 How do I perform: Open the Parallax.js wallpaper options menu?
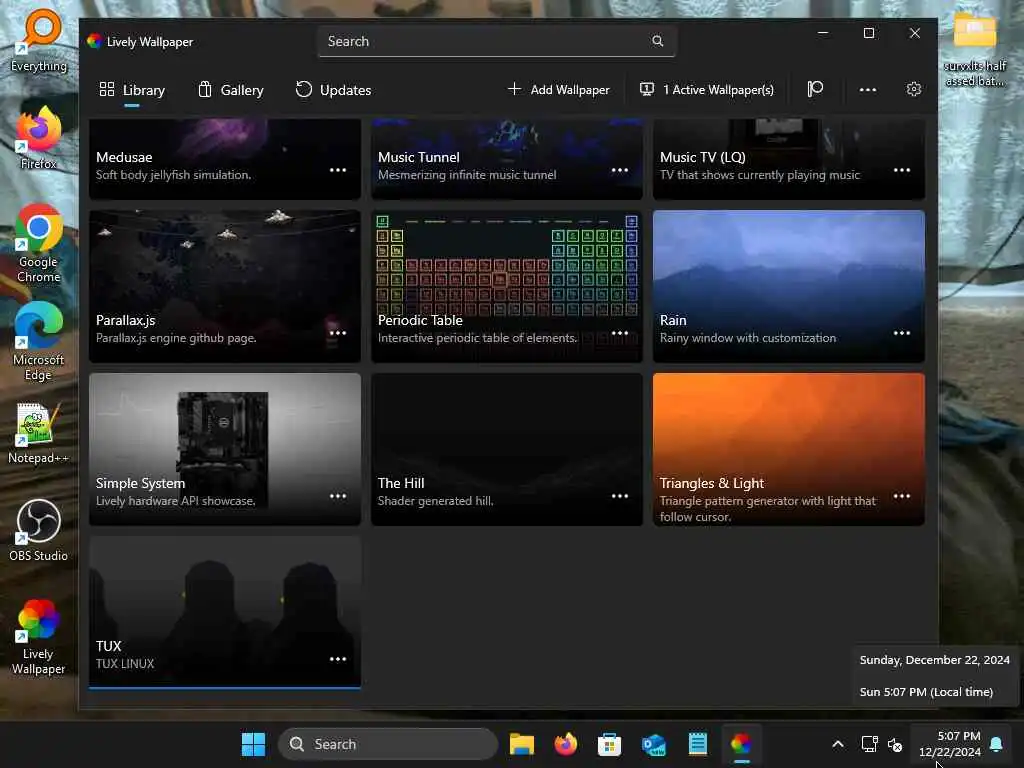pyautogui.click(x=338, y=333)
